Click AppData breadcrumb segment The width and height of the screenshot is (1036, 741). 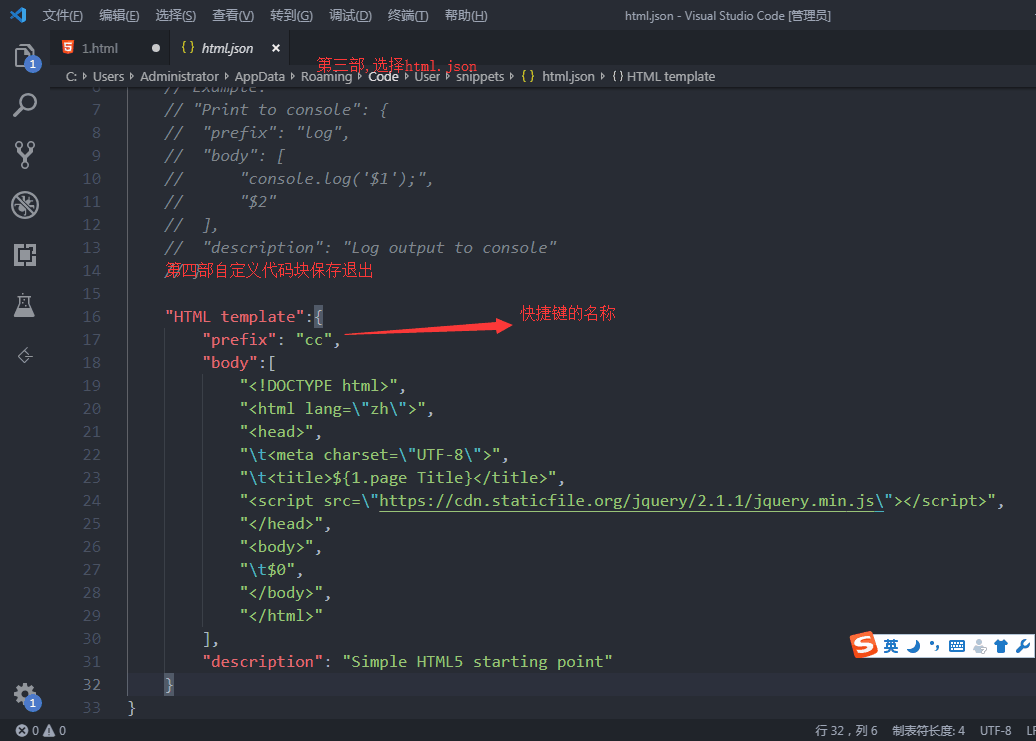(260, 77)
